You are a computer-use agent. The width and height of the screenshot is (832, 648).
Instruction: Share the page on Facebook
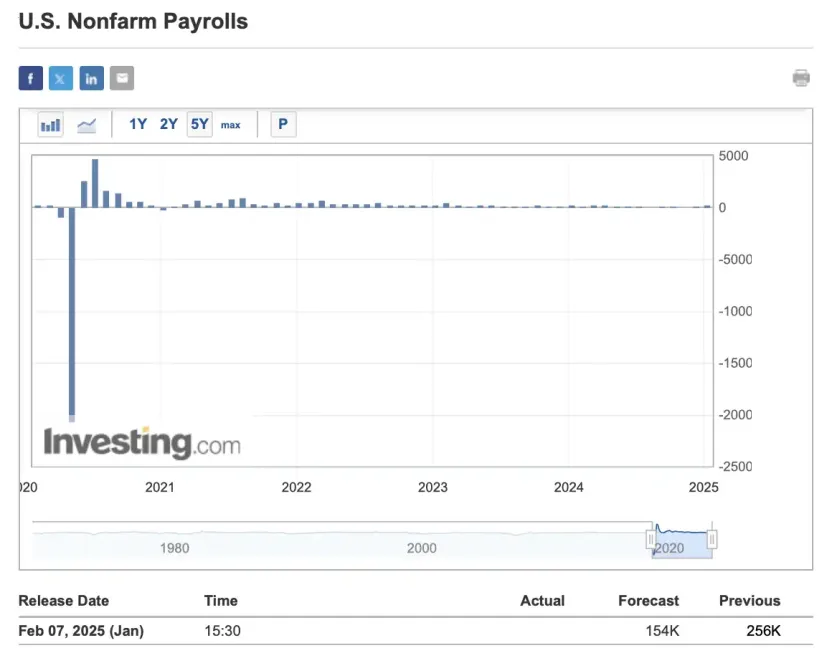click(31, 78)
